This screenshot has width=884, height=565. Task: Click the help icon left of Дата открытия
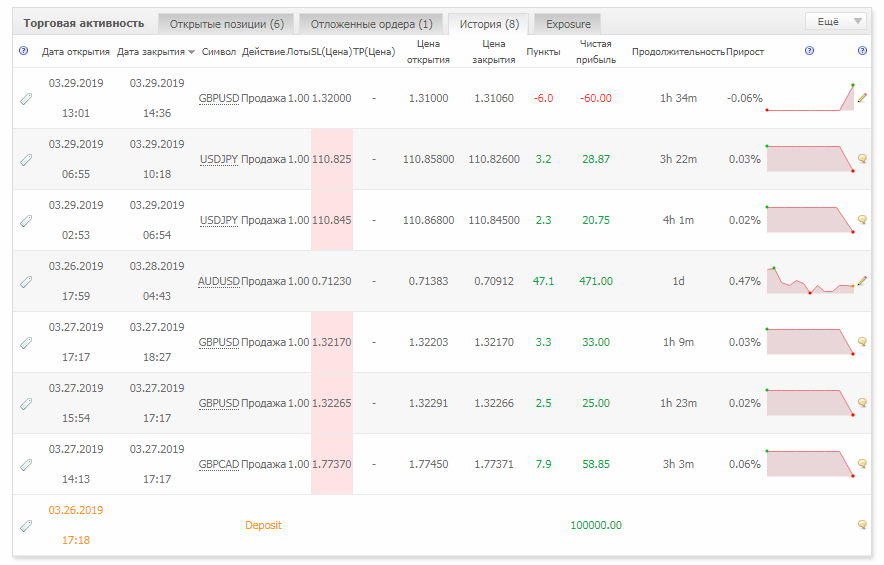click(x=24, y=51)
